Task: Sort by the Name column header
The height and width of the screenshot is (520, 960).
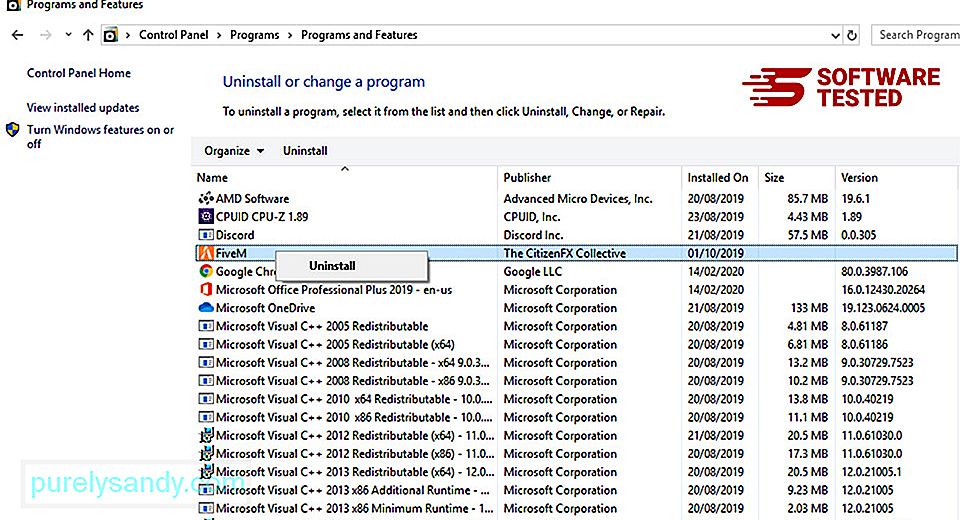Action: tap(212, 178)
